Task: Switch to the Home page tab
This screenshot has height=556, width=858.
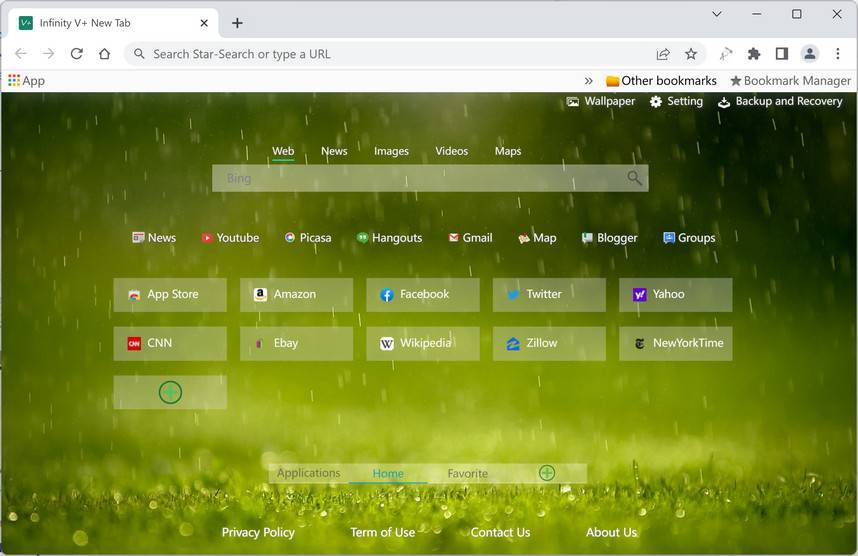Action: (388, 473)
